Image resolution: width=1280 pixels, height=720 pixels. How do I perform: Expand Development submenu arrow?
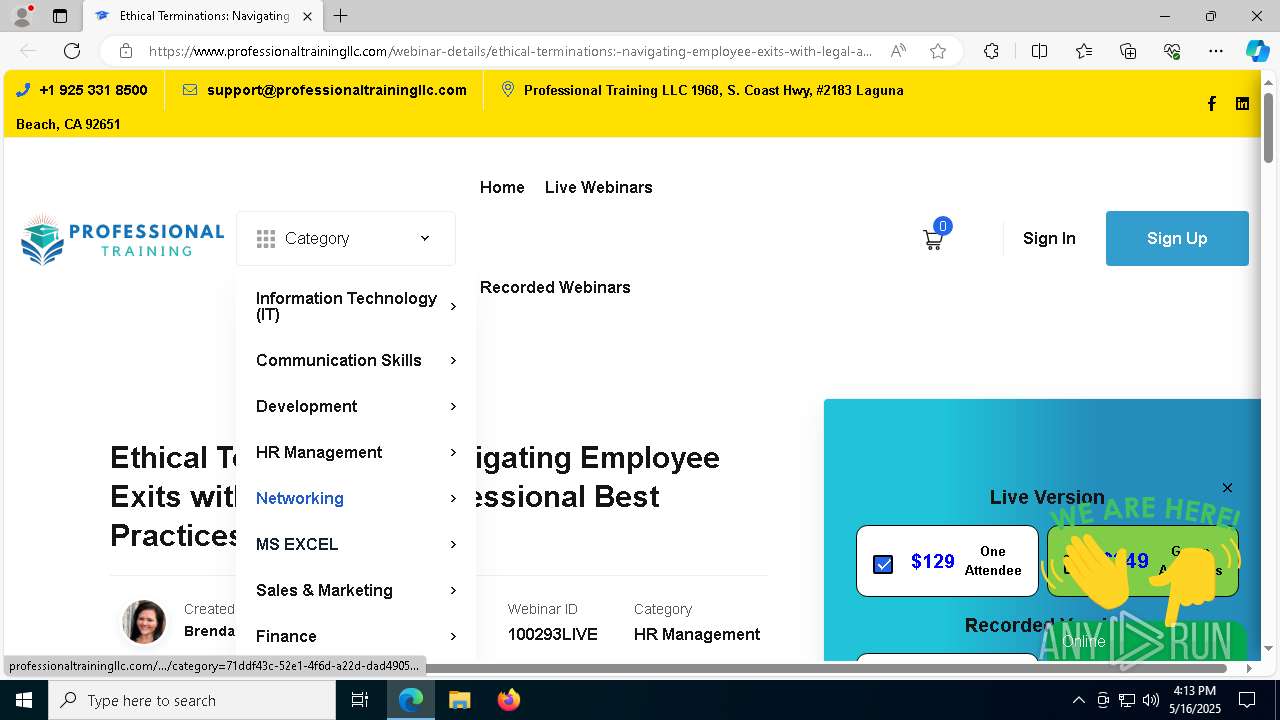click(x=453, y=406)
